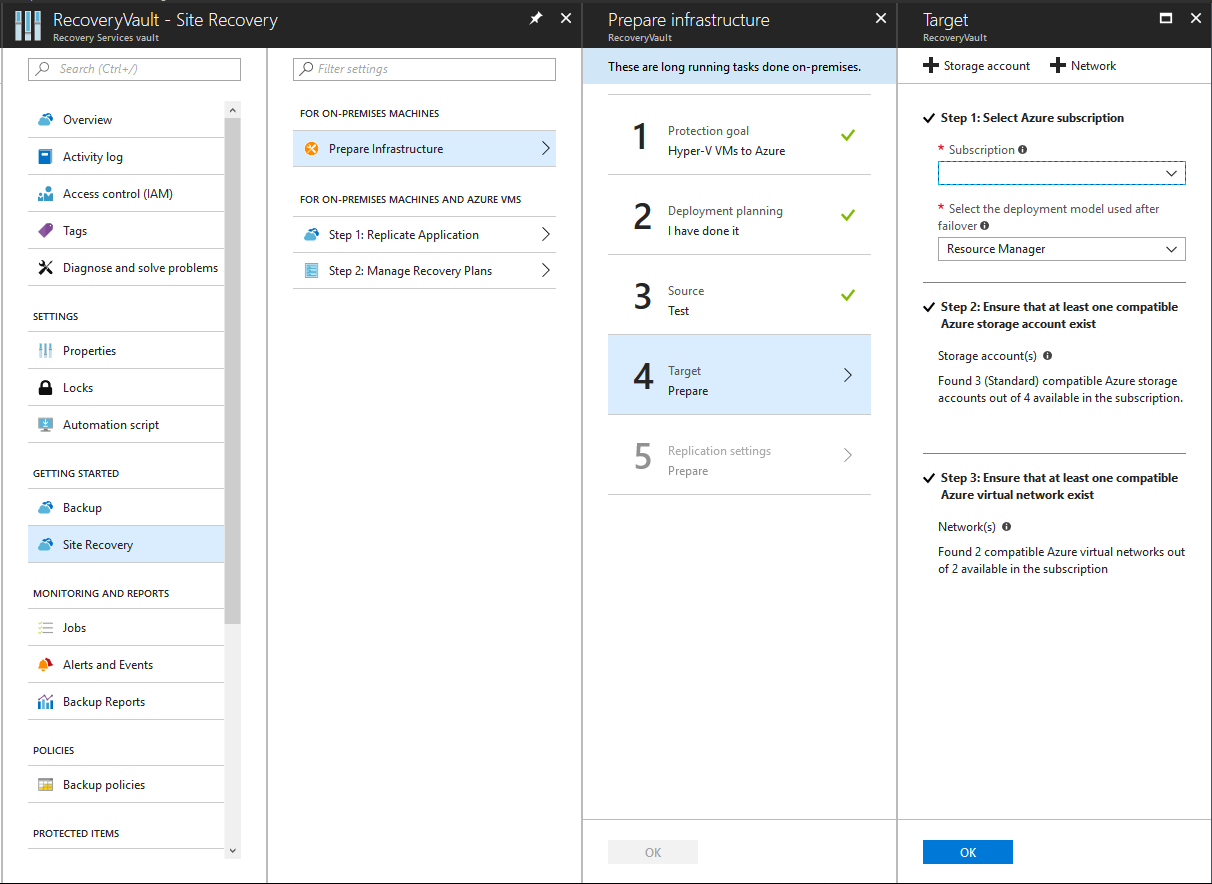Open the Overview menu item
Viewport: 1212px width, 884px height.
coord(126,120)
